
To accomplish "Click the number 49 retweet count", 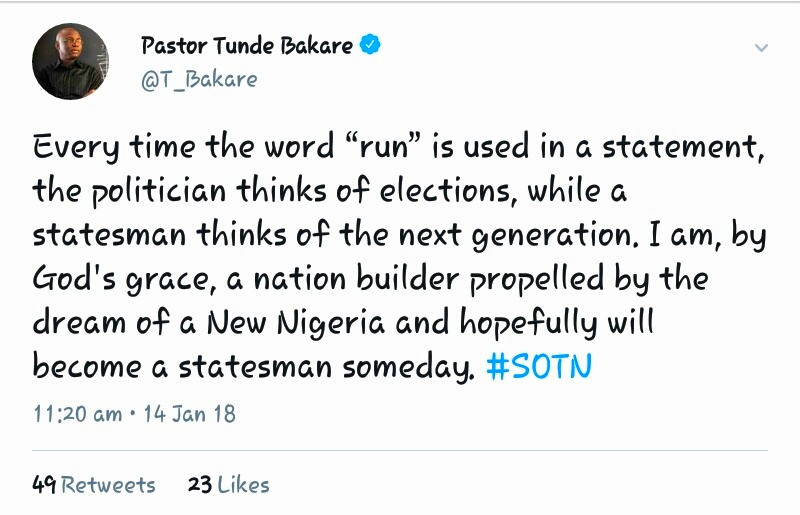I will point(44,485).
